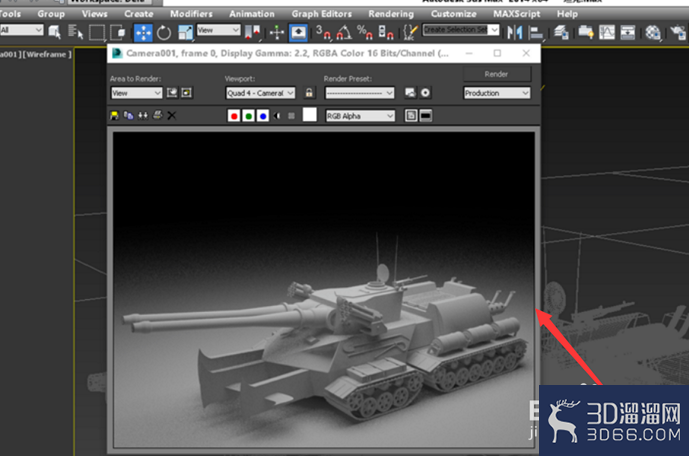
Task: Open the reference coordinate system View dropdown
Action: (x=218, y=30)
